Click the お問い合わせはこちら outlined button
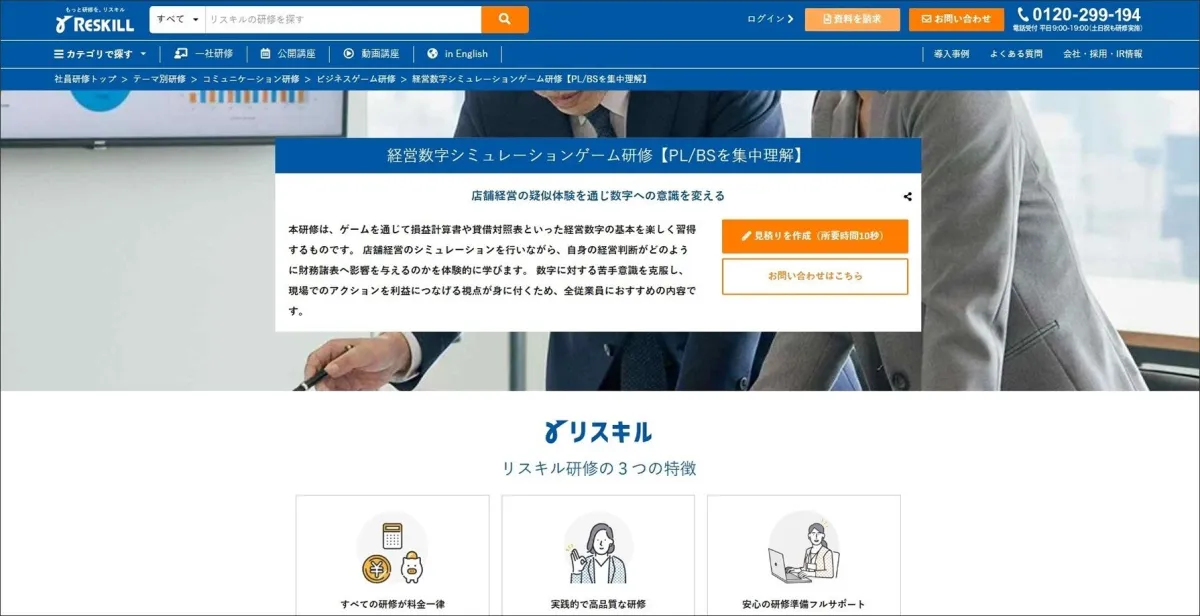The width and height of the screenshot is (1200, 616). (x=815, y=276)
